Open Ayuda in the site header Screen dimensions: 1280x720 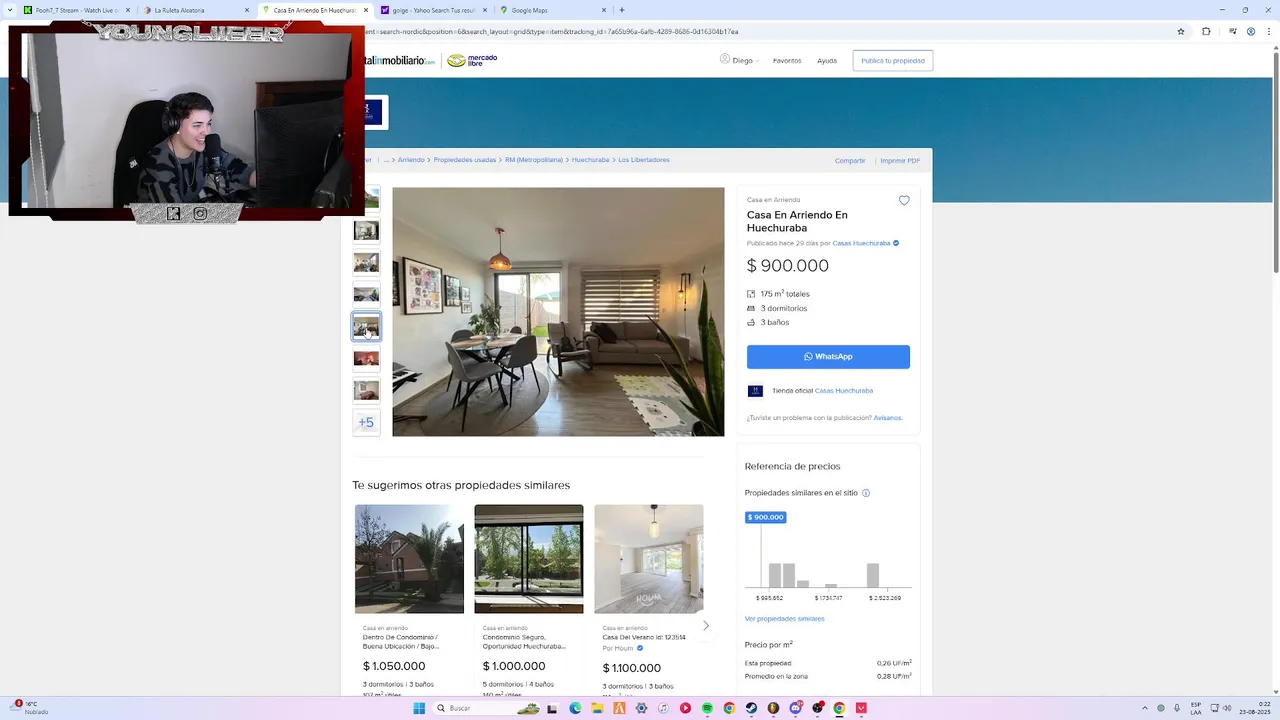click(x=827, y=61)
